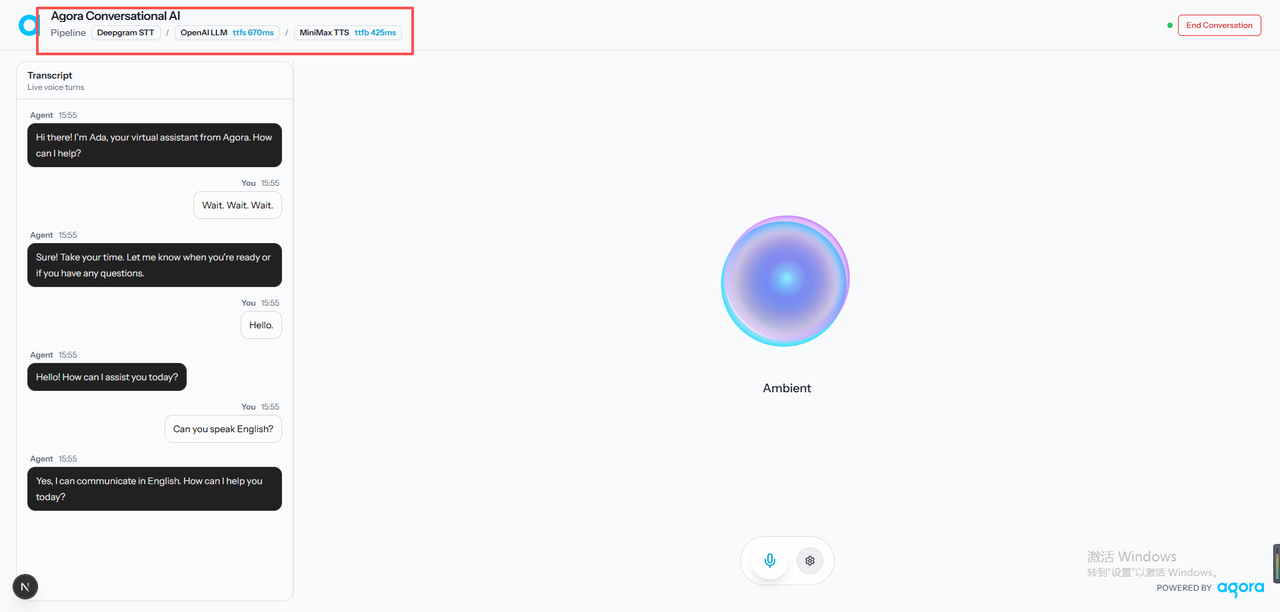This screenshot has width=1280, height=612.
Task: Click the agent message introducing Ada
Action: (154, 145)
